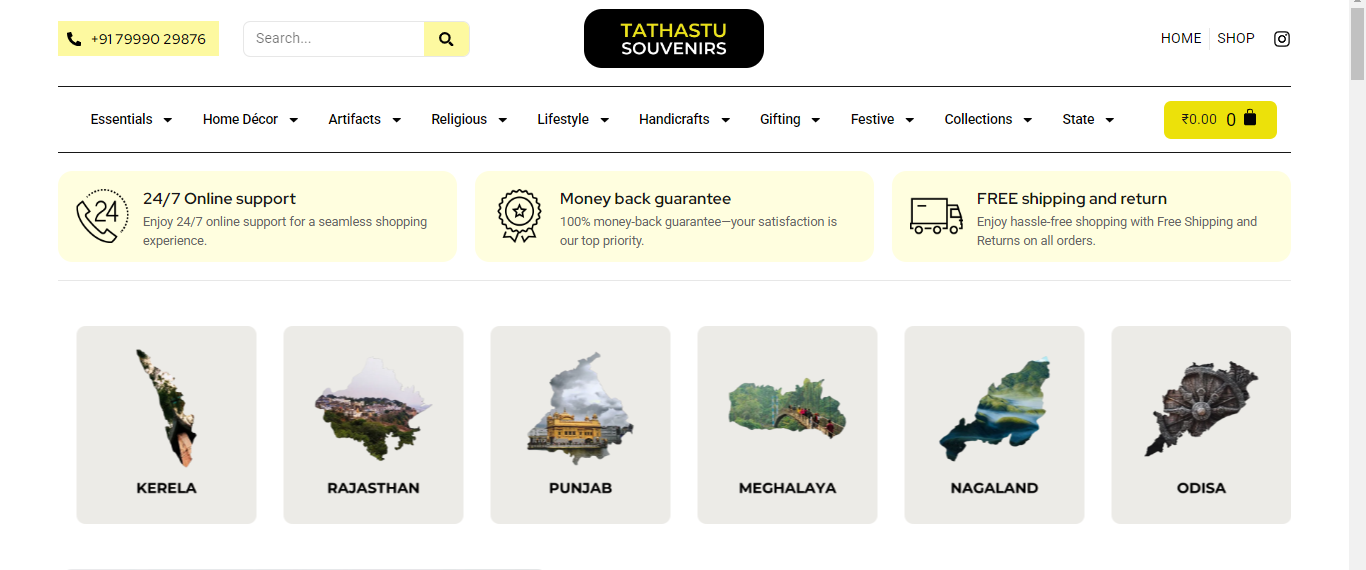Screen dimensions: 1366x570
Task: Open the SHOP menu link
Action: click(x=1236, y=39)
